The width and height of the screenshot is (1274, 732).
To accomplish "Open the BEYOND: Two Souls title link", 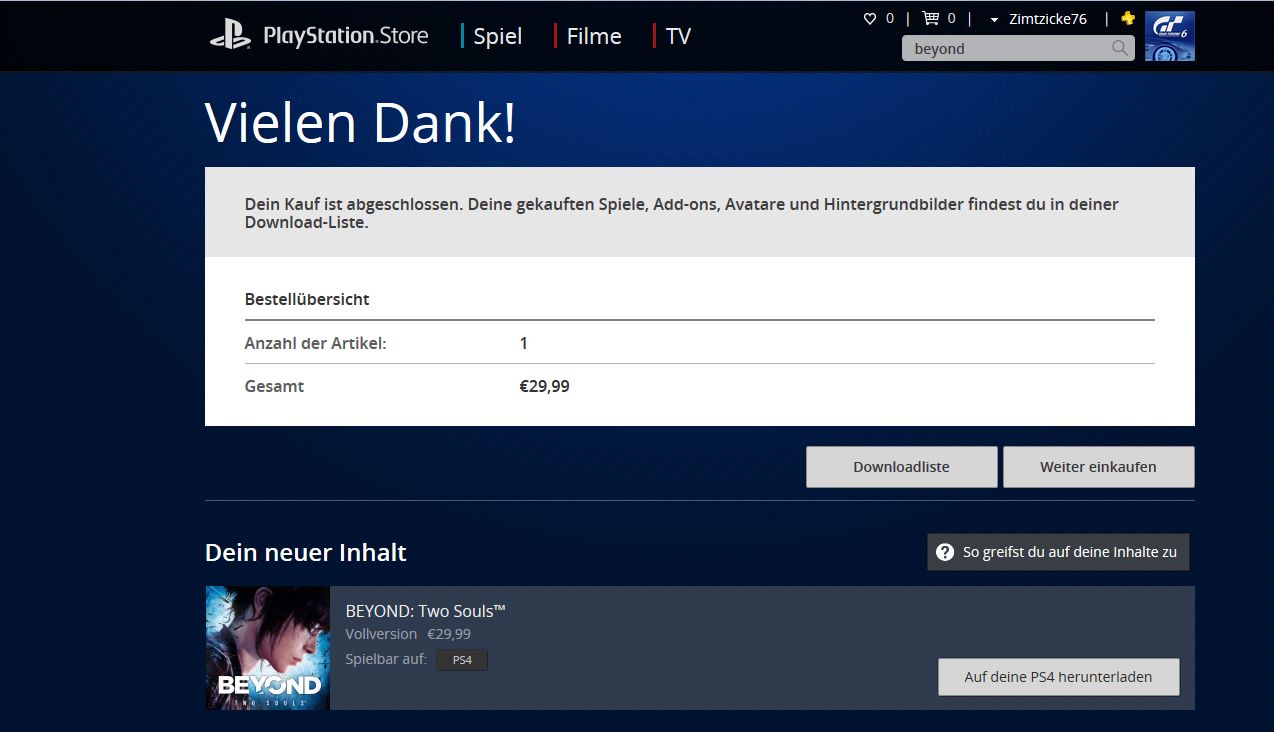I will click(x=426, y=611).
